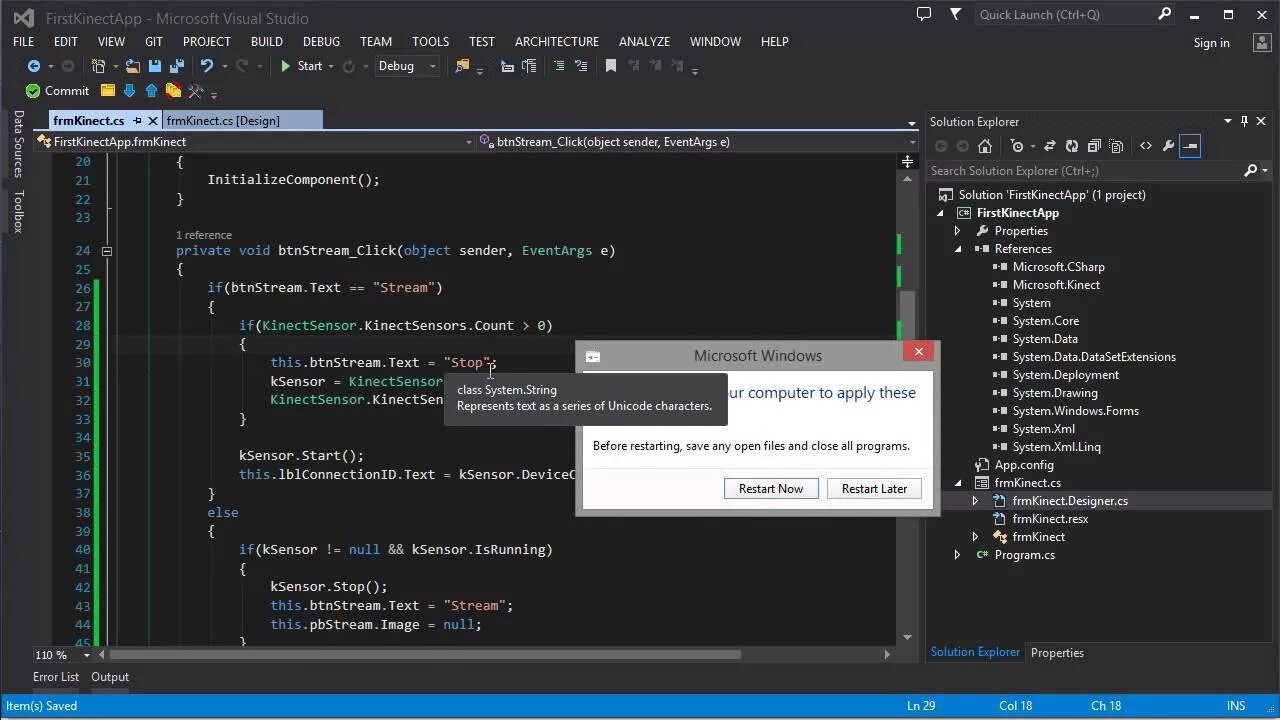Click the View Code icon in Solution Explorer
The image size is (1280, 720).
coord(1145,146)
